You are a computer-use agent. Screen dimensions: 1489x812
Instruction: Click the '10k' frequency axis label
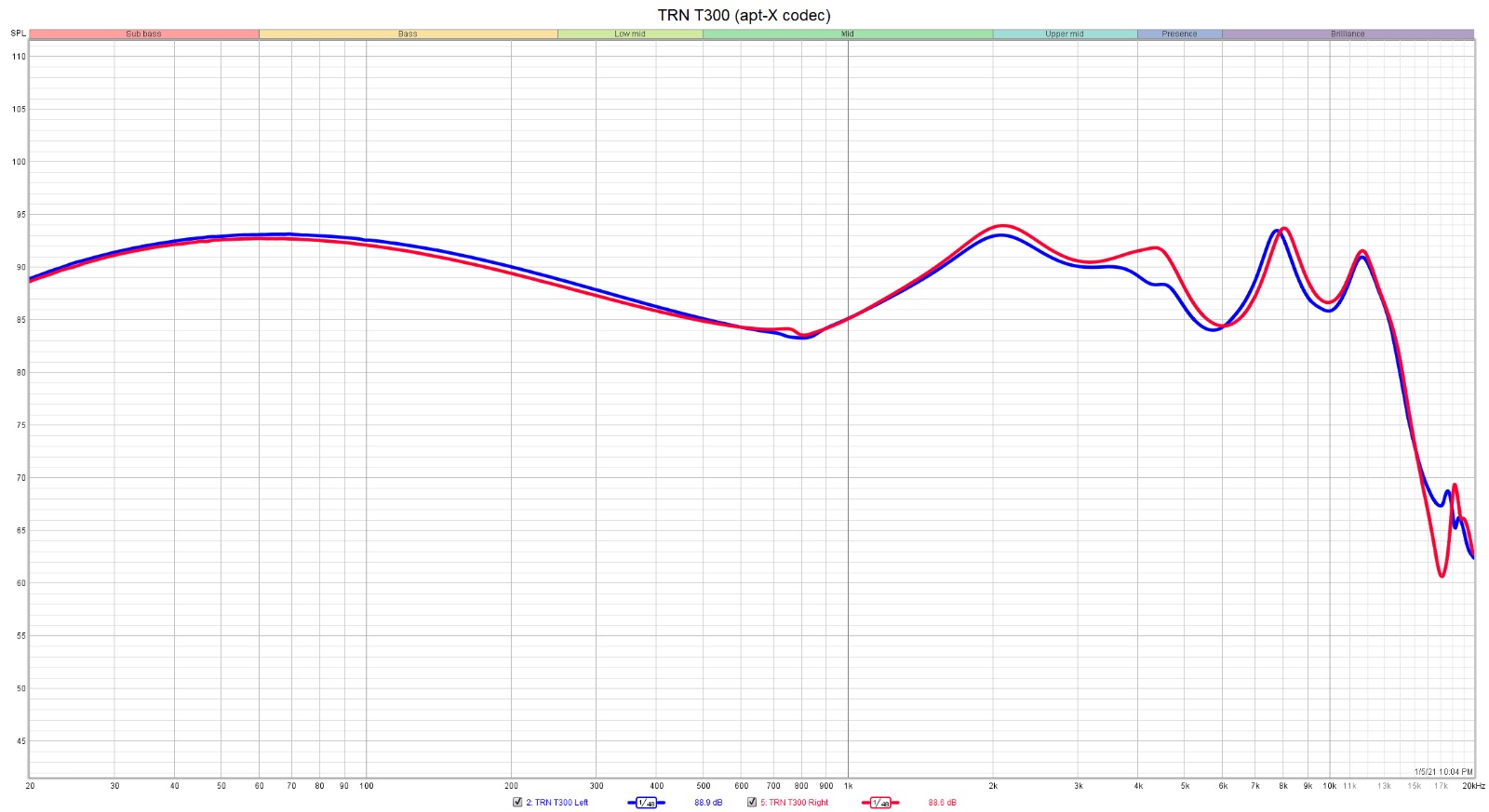(x=1330, y=786)
